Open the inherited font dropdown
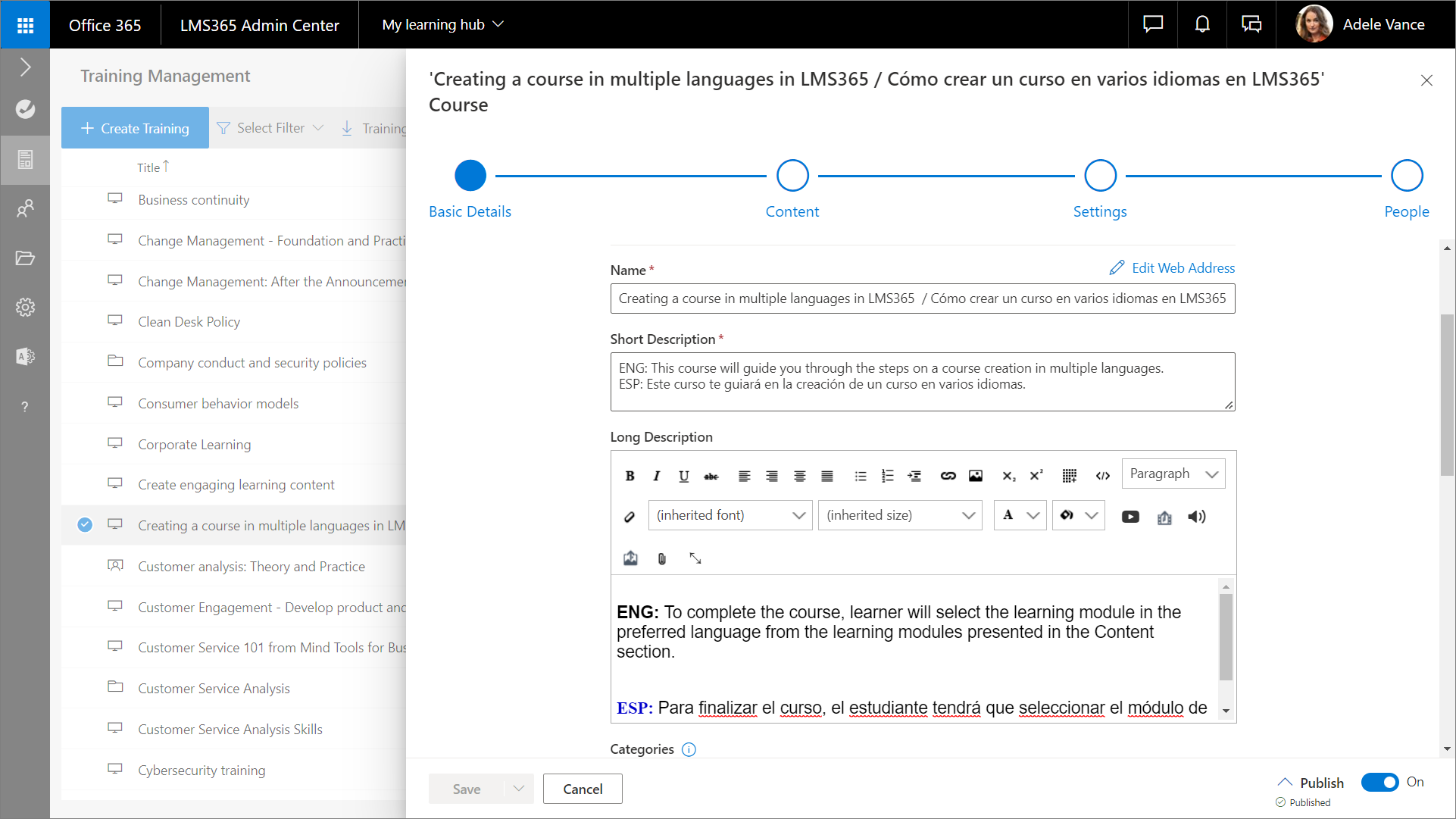 tap(730, 515)
